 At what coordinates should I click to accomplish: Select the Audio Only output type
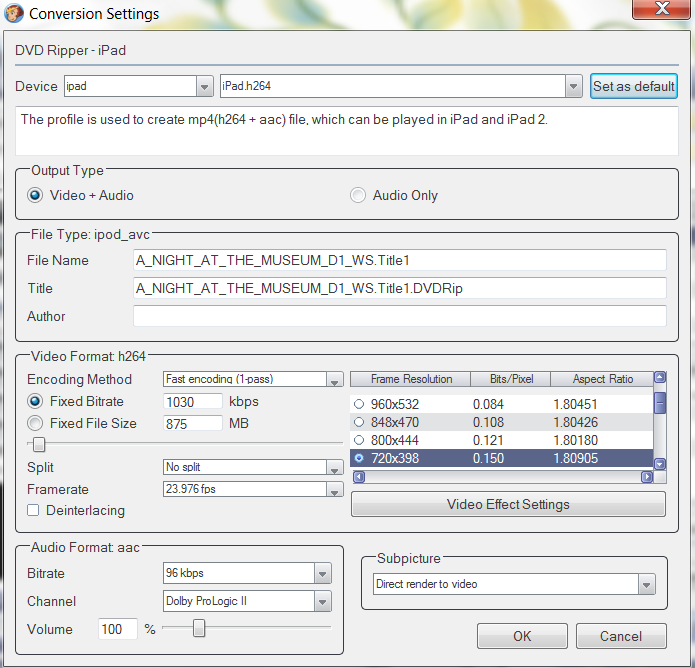358,195
